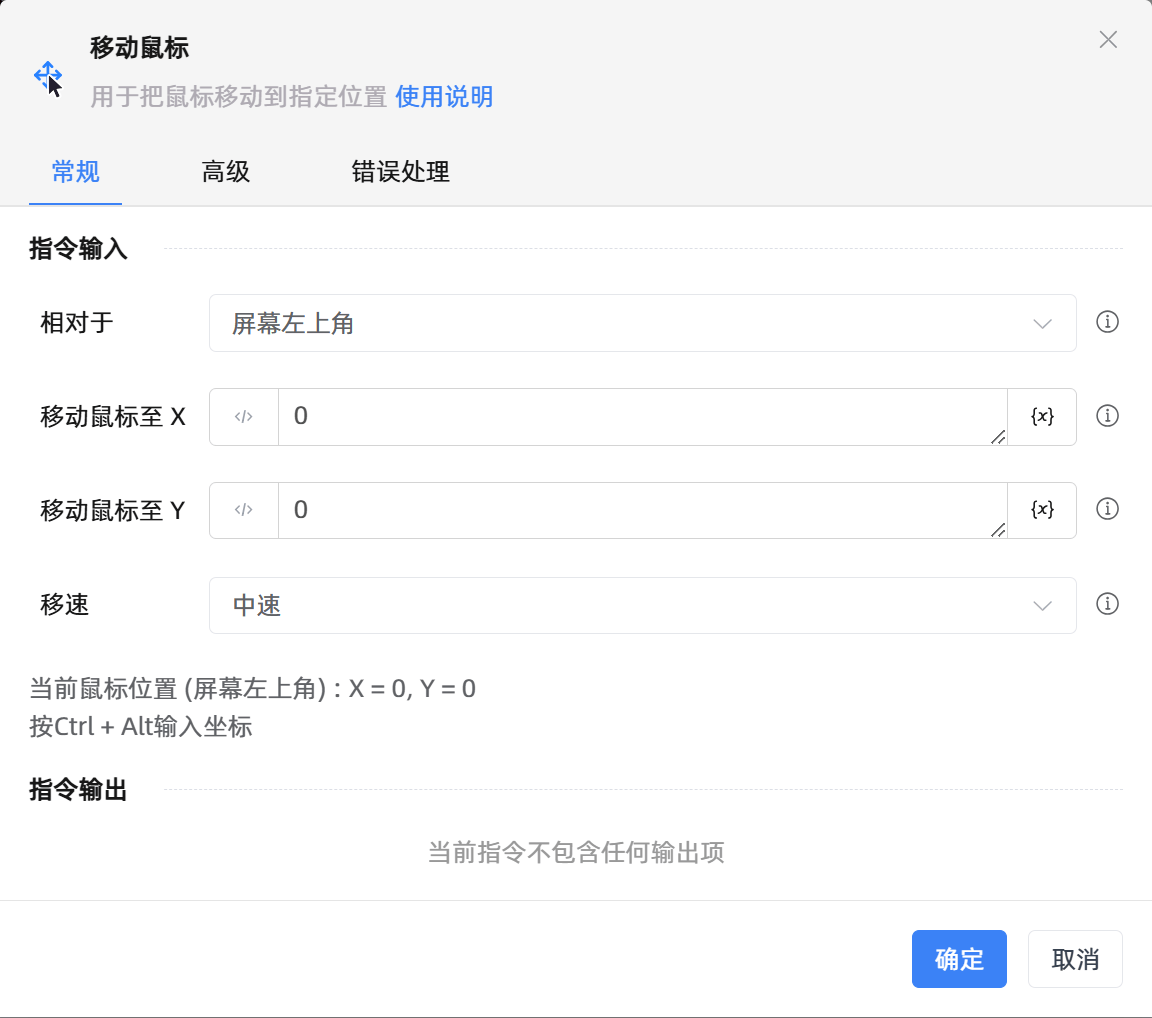
Task: Click the info icon beside 移动鼠标至 Y
Action: tap(1107, 509)
